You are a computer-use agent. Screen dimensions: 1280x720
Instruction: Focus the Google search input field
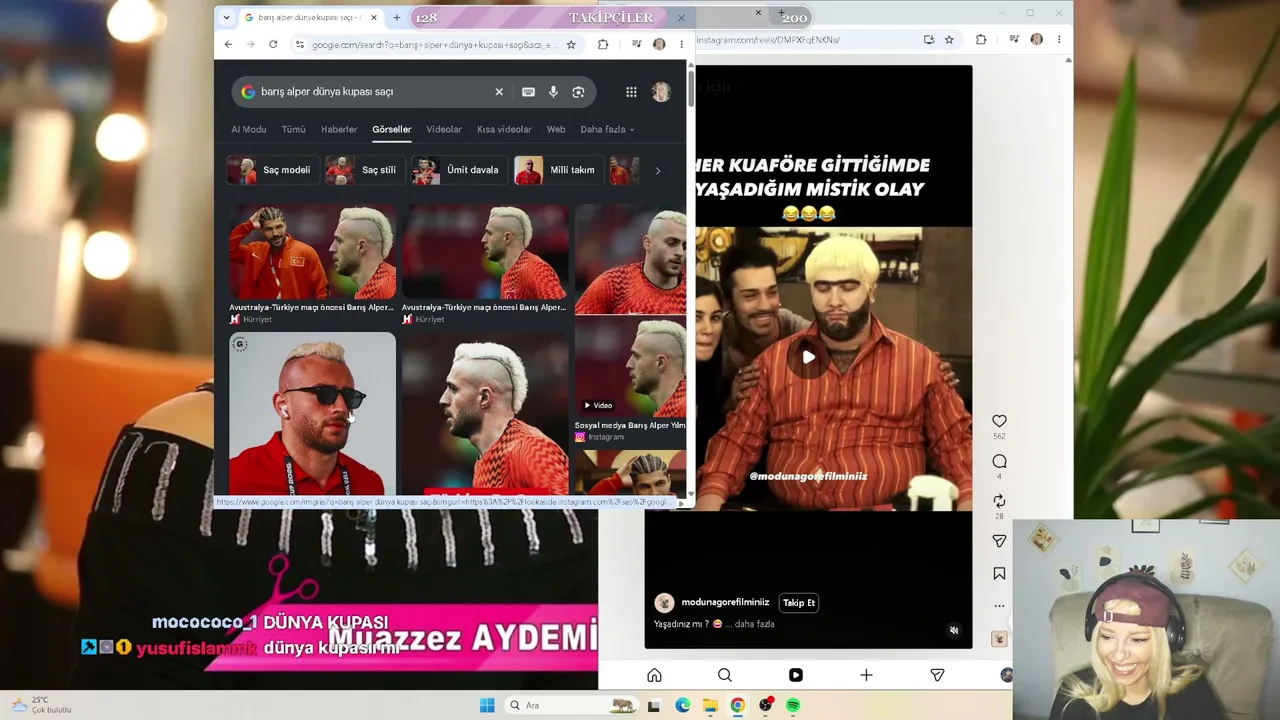coord(374,92)
